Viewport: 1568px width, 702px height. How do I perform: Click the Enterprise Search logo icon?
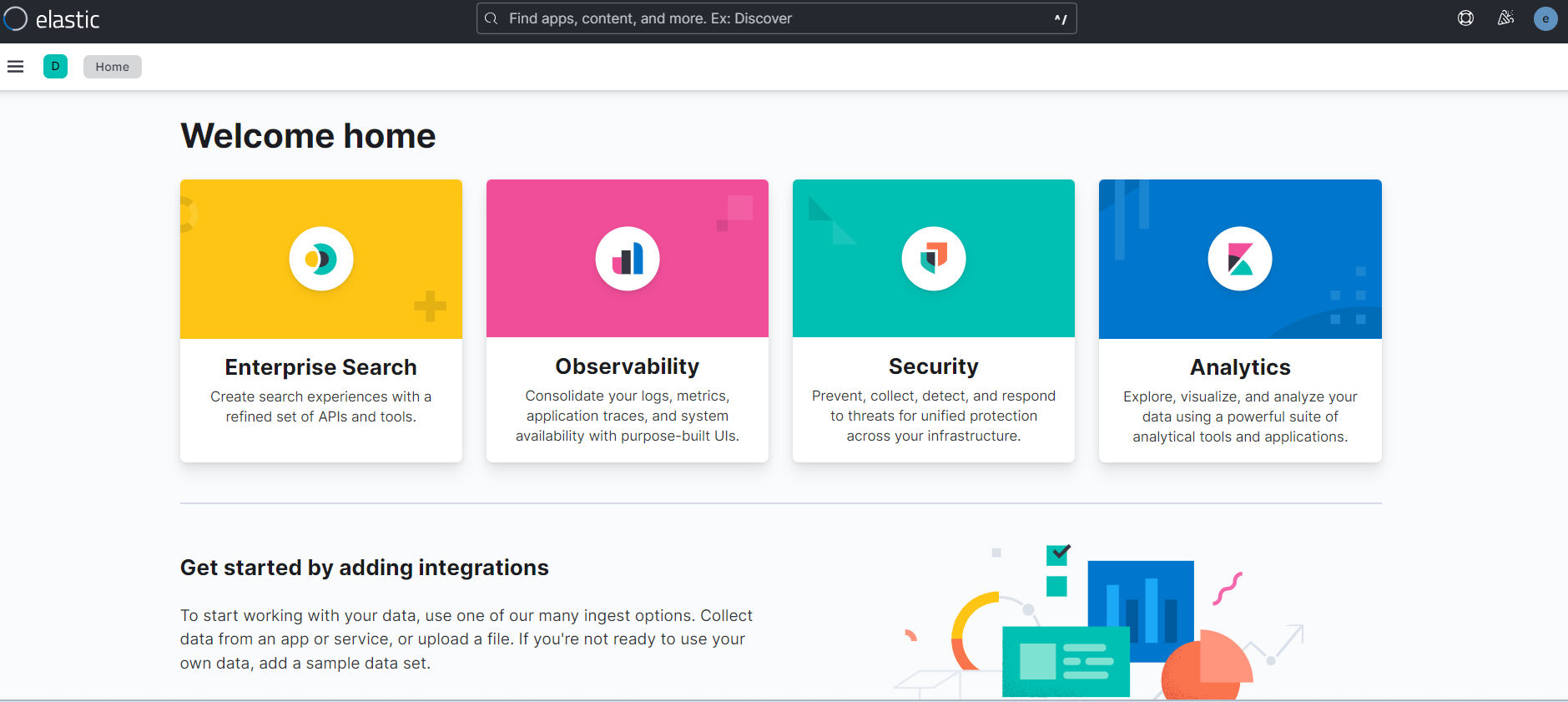321,259
